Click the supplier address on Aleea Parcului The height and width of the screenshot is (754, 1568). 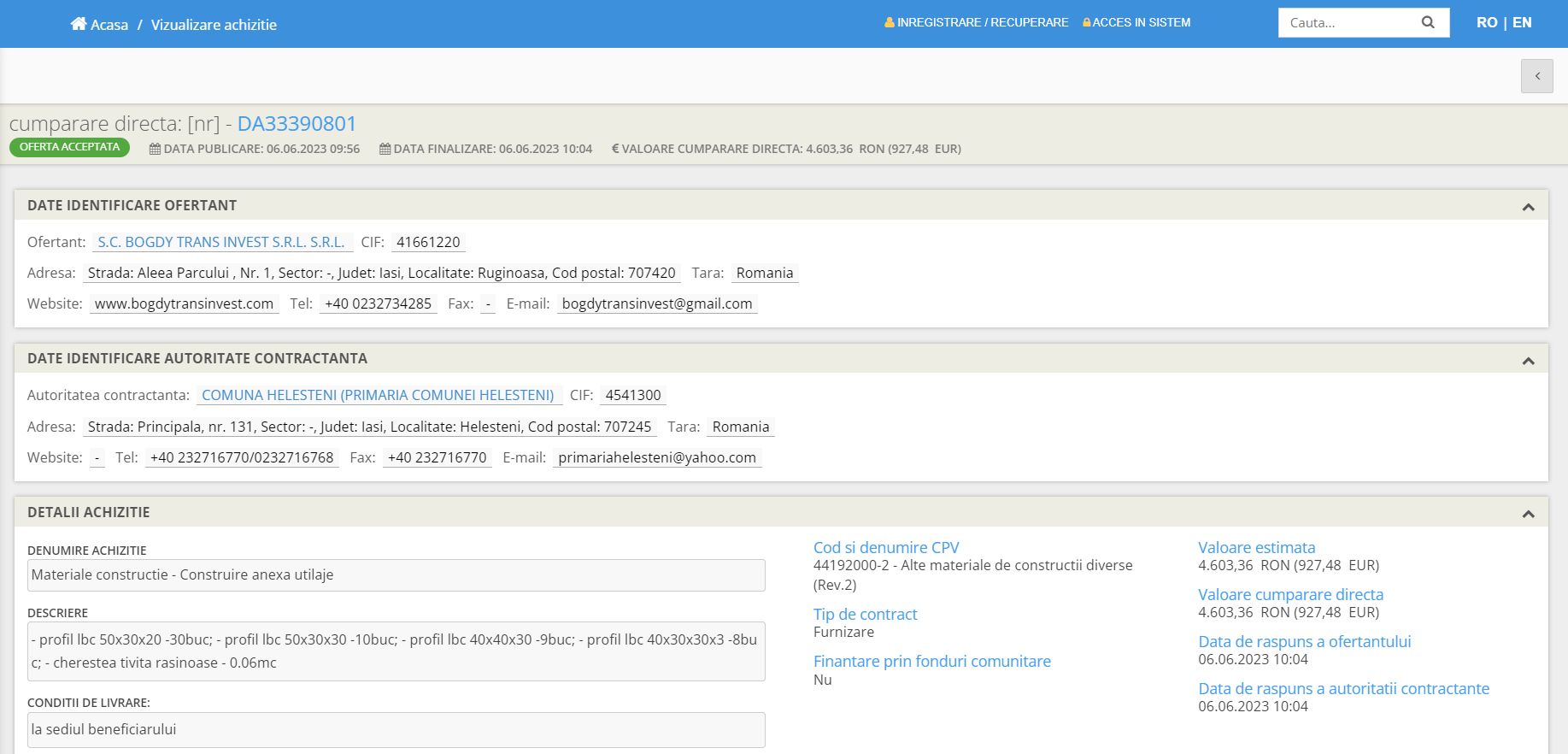point(382,273)
